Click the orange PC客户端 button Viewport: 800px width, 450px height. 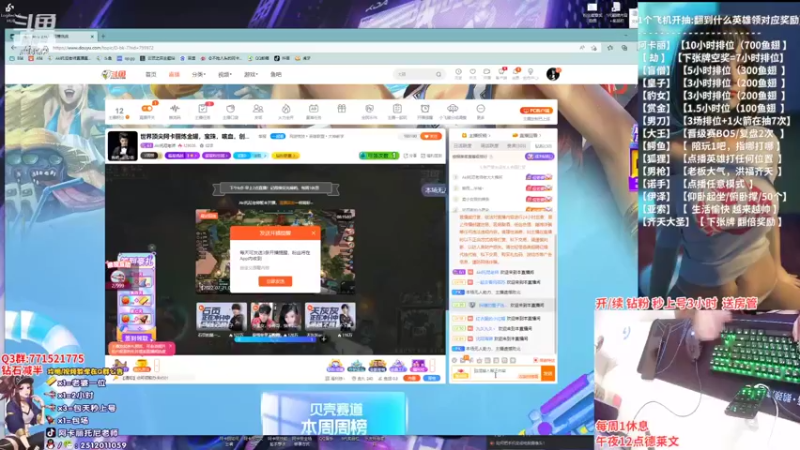tap(536, 110)
